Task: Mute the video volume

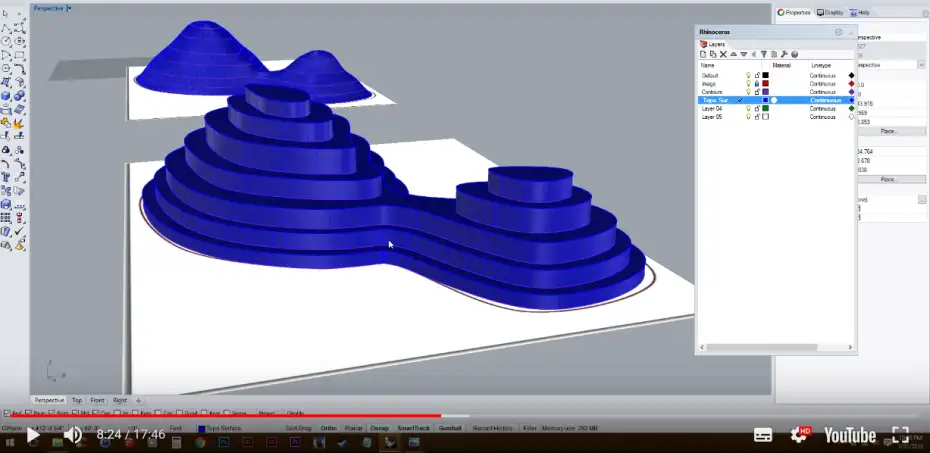Action: tap(72, 435)
